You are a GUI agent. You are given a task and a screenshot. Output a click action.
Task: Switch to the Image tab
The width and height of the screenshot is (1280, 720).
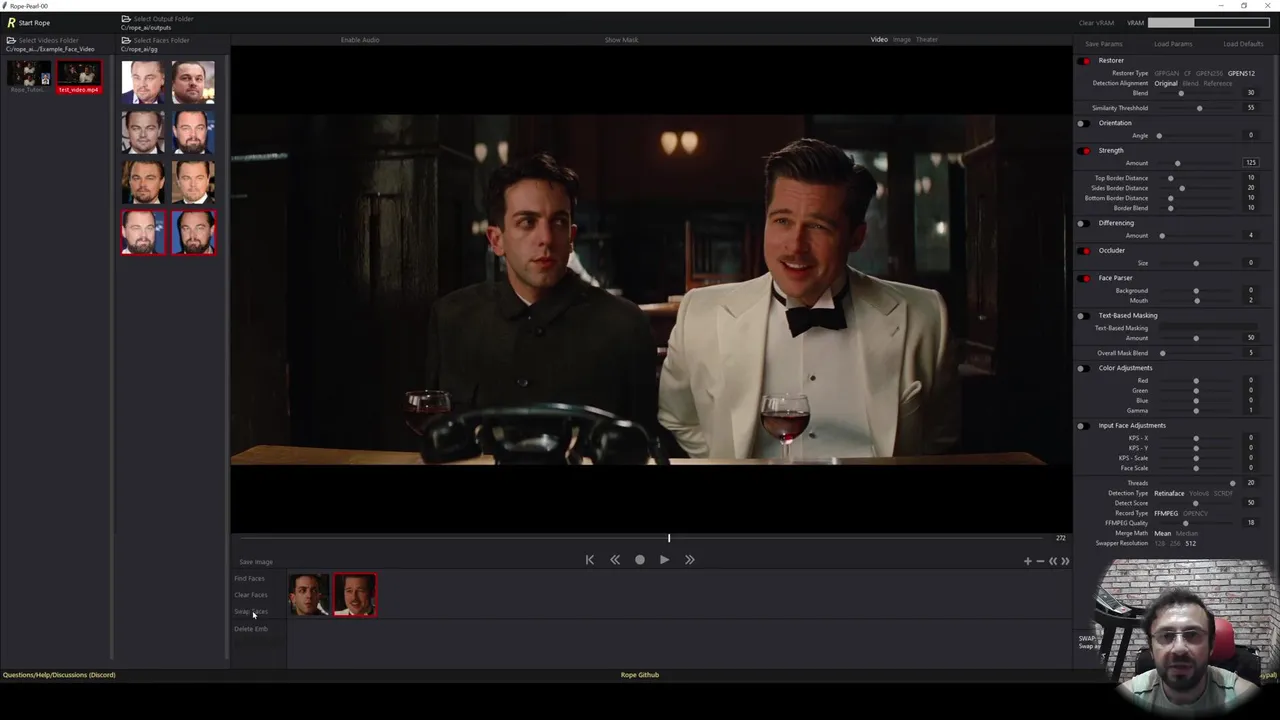(902, 40)
